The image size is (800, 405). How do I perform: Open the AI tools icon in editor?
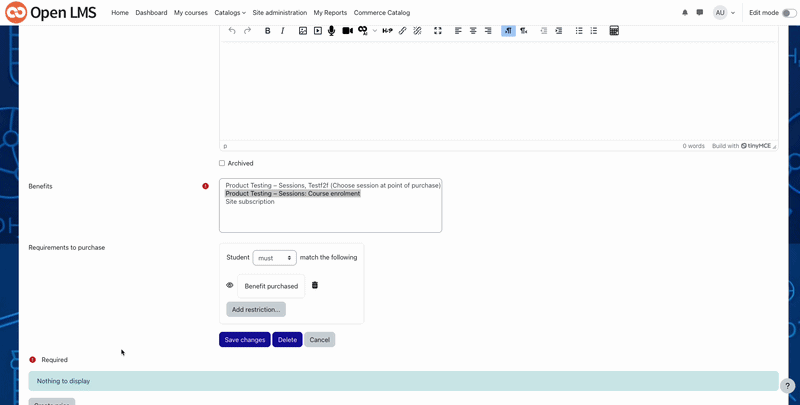(363, 31)
